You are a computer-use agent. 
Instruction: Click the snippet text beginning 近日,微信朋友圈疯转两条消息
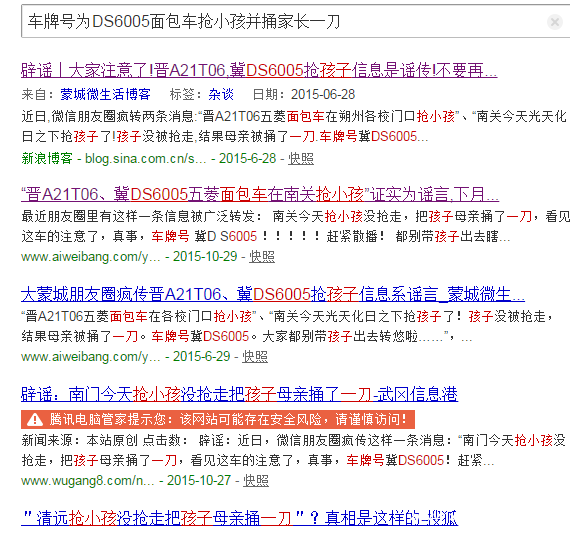point(294,127)
